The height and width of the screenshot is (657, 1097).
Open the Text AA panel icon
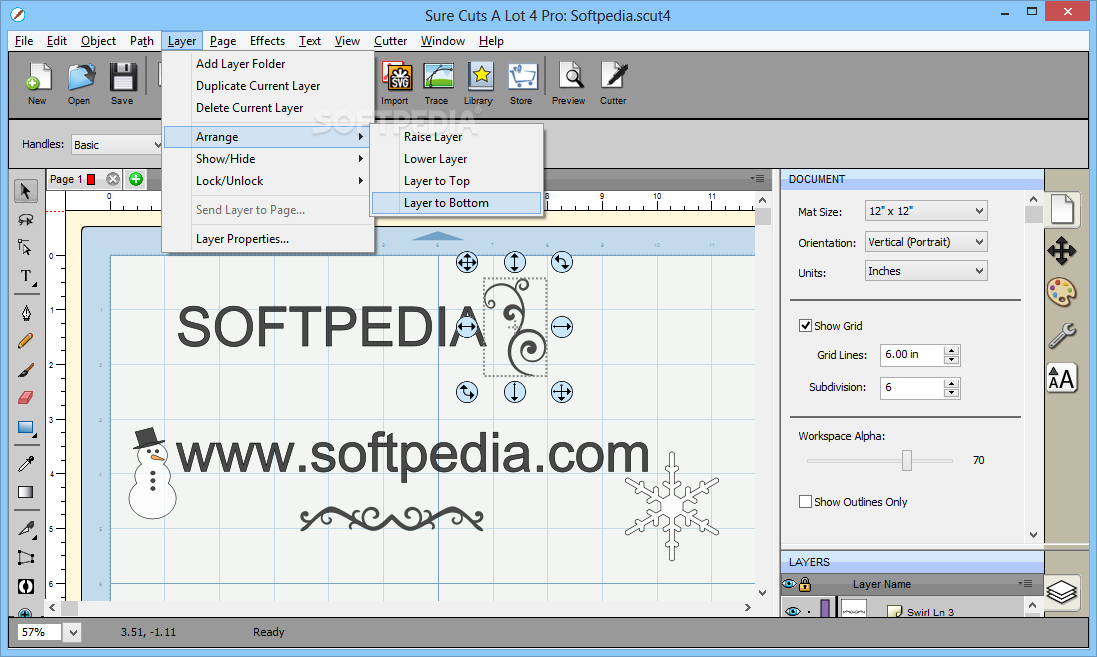(x=1062, y=379)
